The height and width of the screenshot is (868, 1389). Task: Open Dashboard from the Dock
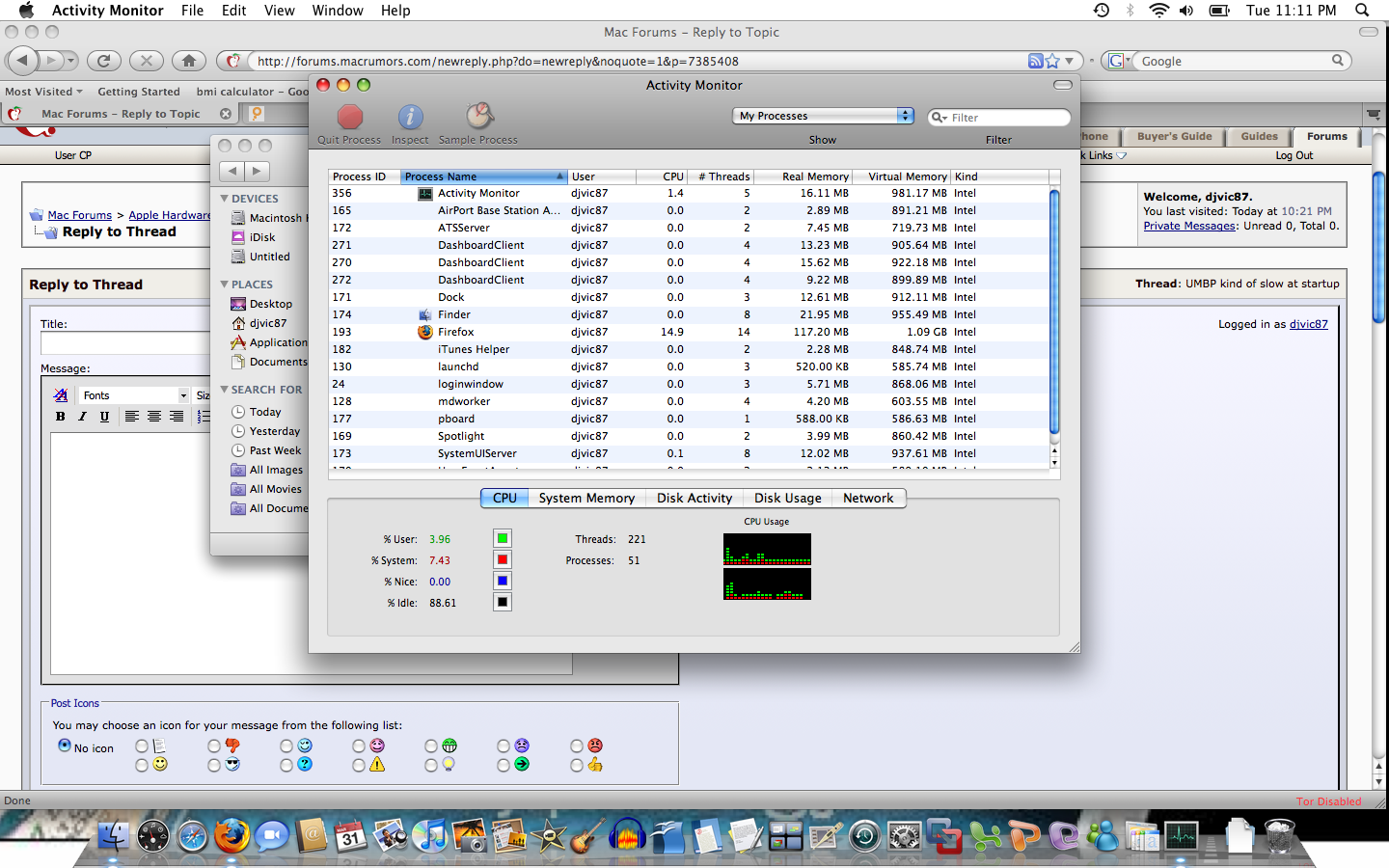click(153, 835)
